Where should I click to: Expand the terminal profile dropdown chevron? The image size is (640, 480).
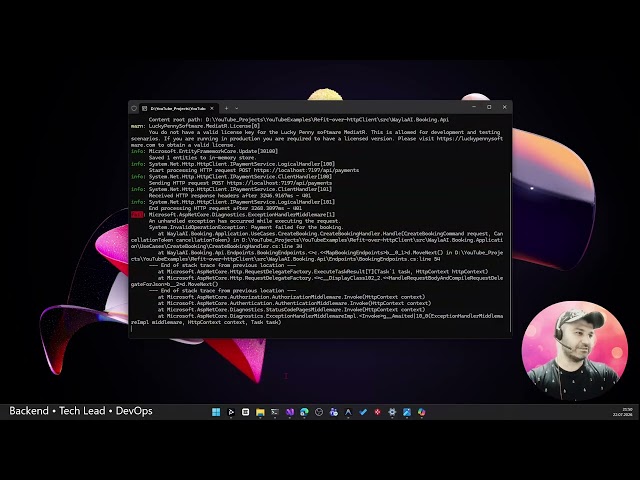pos(237,109)
